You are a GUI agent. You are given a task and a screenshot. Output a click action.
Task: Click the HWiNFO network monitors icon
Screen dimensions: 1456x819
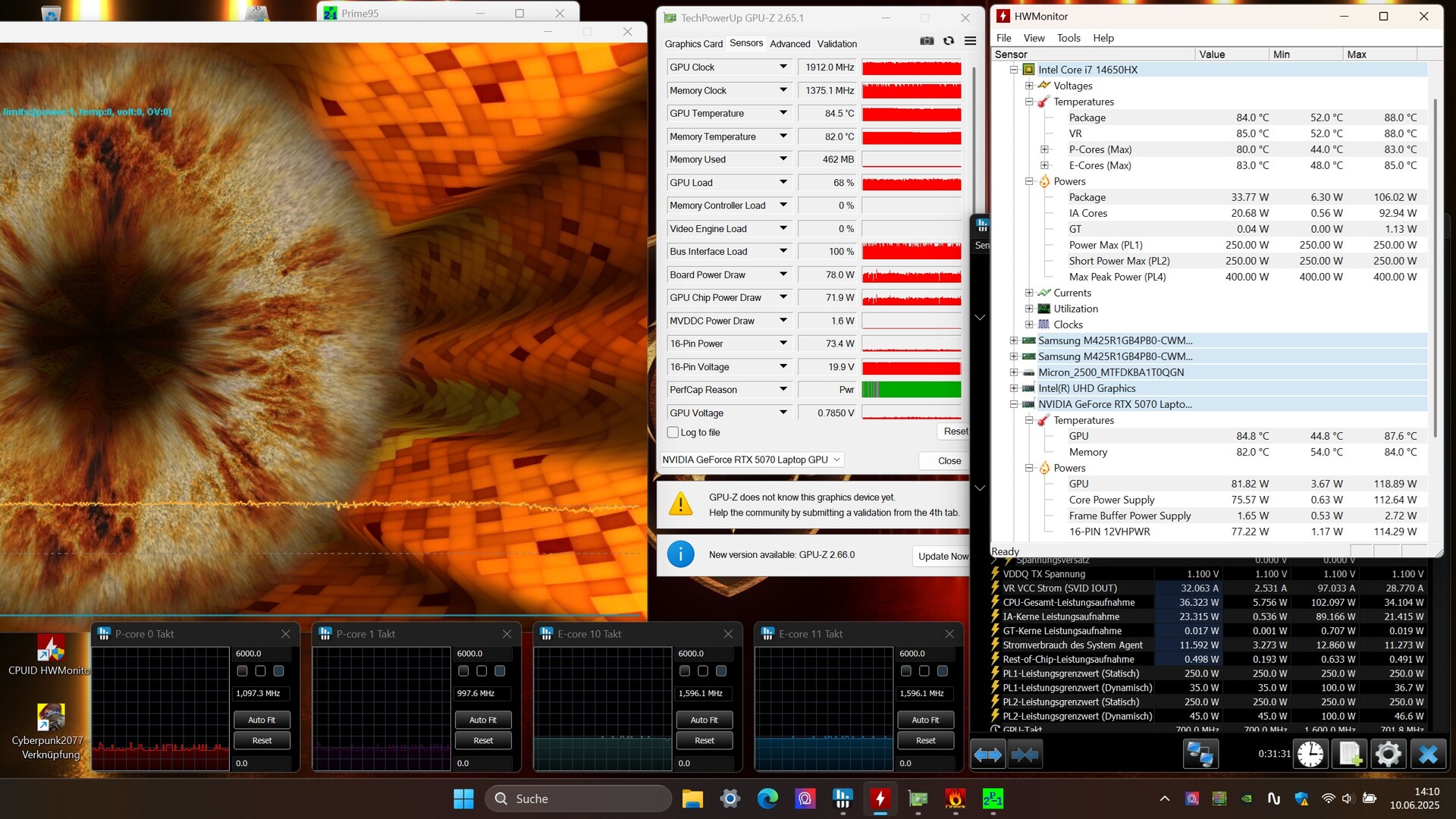tap(1200, 754)
